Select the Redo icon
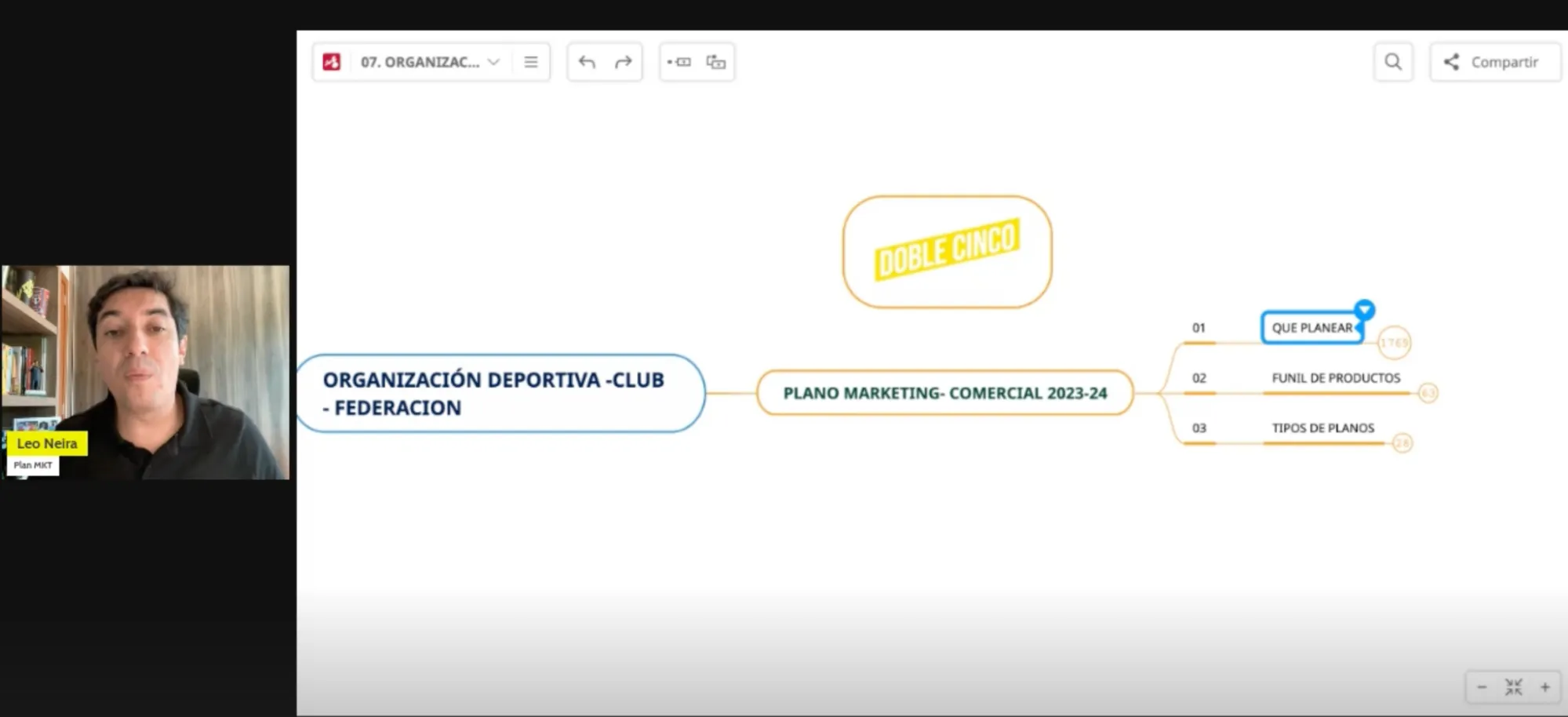Screen dimensions: 1568x717 pyautogui.click(x=623, y=61)
